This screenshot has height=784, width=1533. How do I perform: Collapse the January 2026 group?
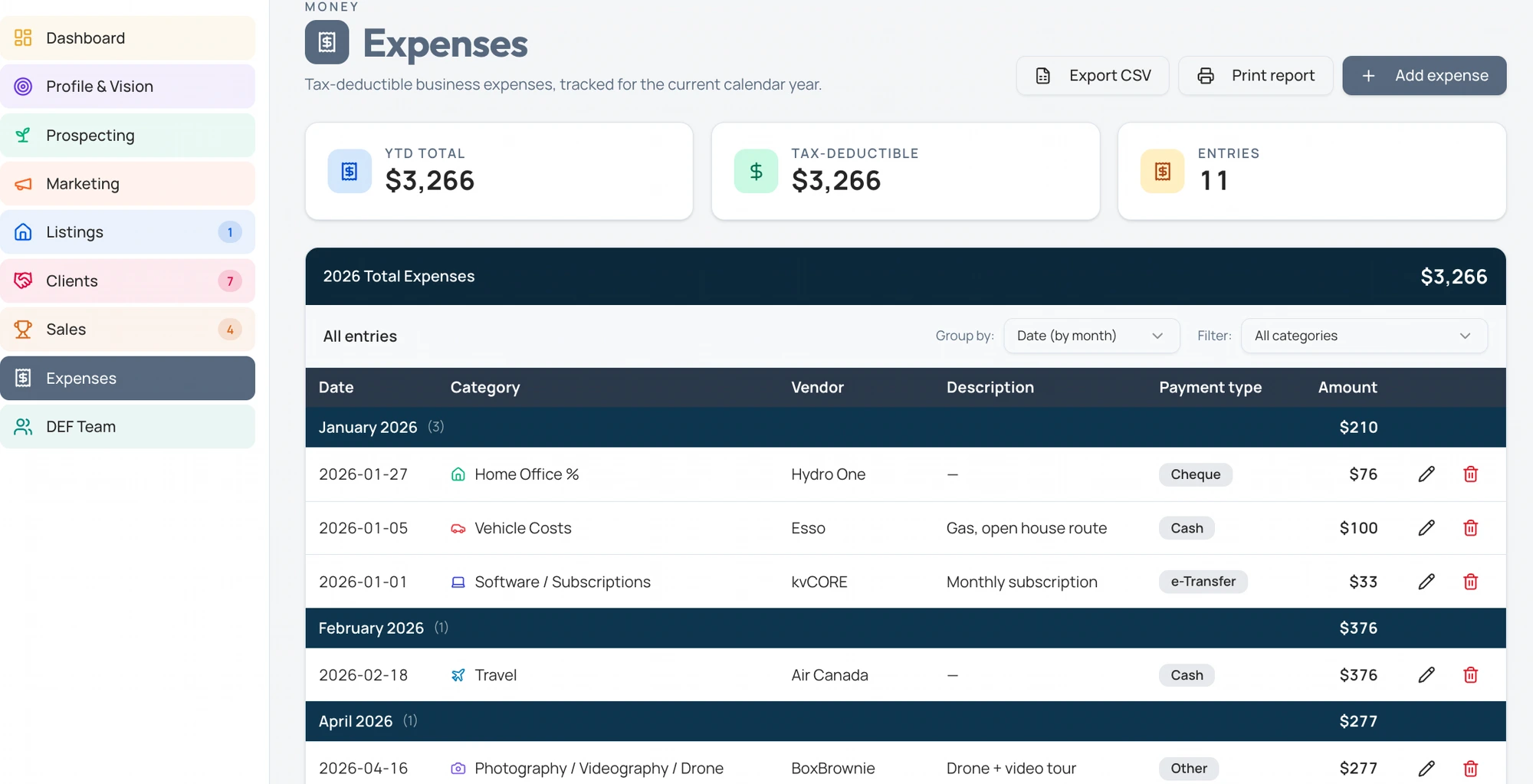point(905,427)
